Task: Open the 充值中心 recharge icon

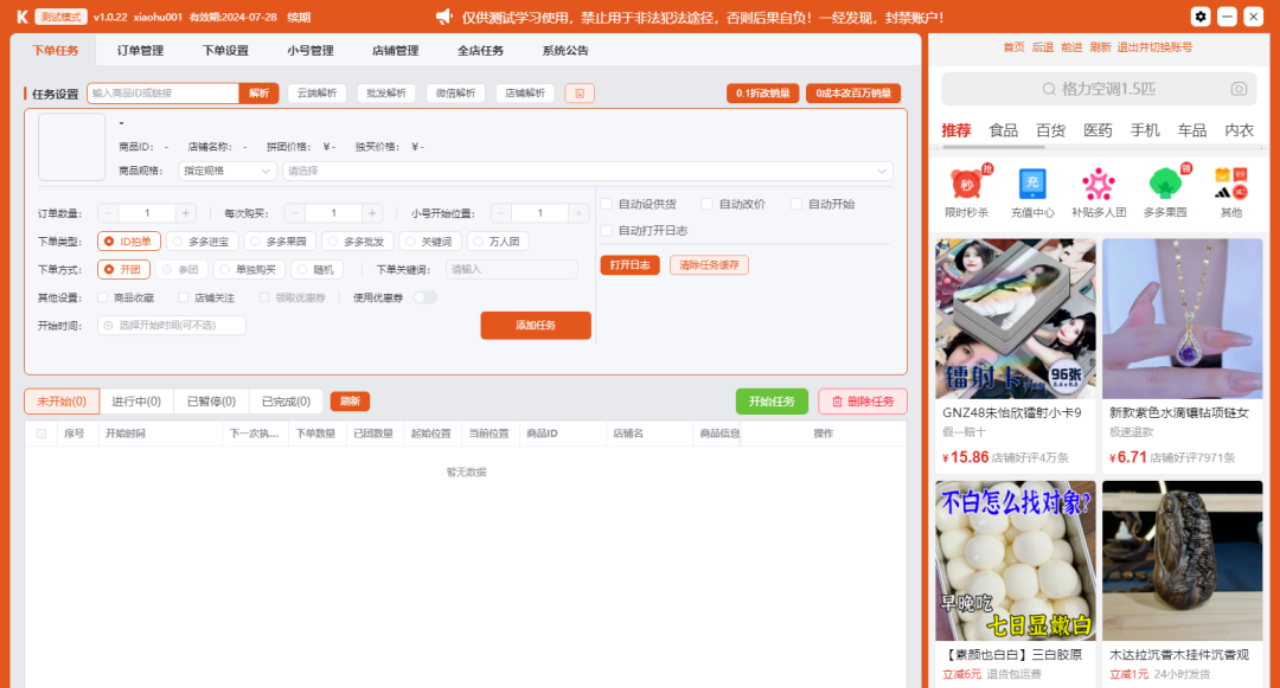Action: pyautogui.click(x=1031, y=186)
